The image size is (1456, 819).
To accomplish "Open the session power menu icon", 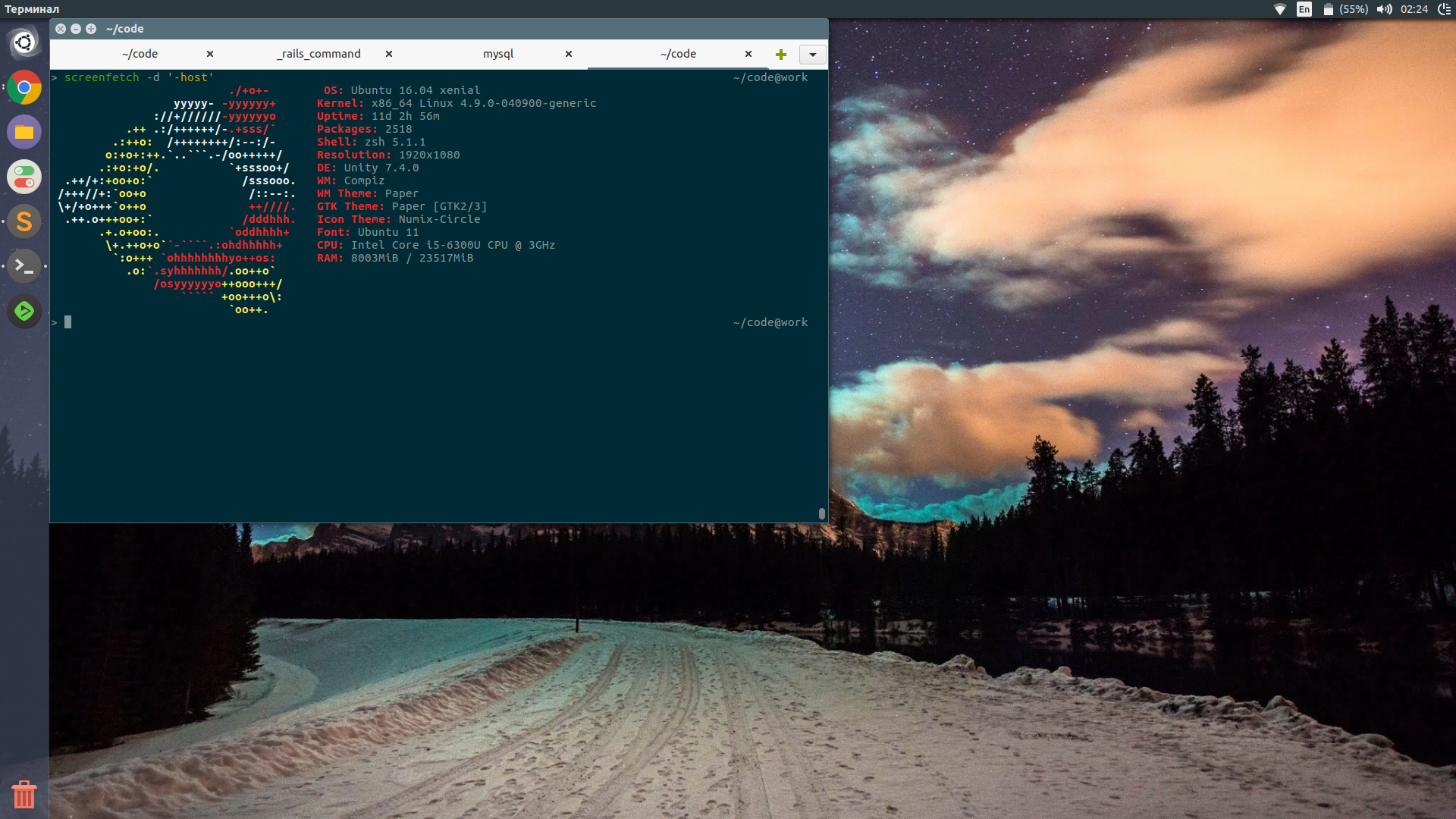I will (1445, 9).
